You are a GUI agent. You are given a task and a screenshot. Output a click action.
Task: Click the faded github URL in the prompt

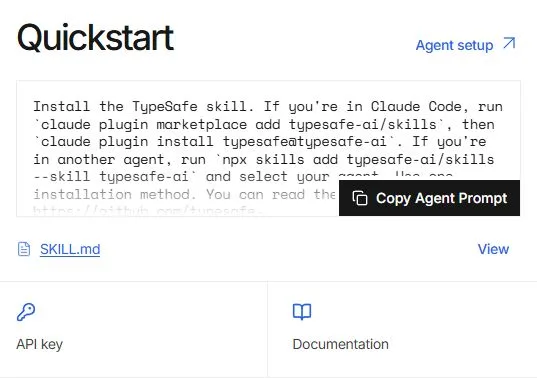click(x=148, y=210)
